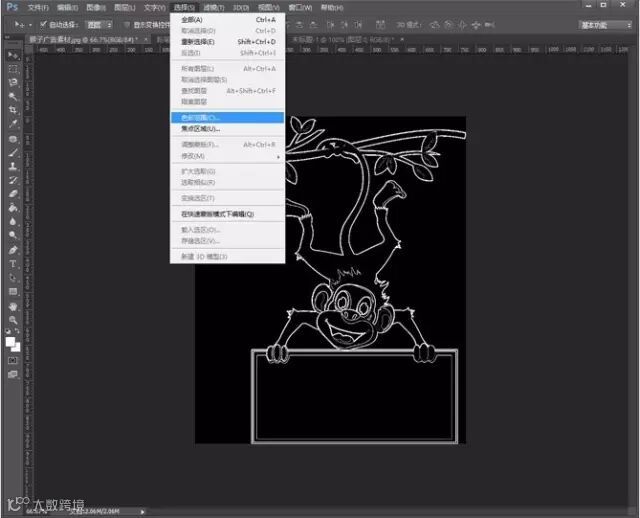Open the Move tool preset picker arrow
This screenshot has height=518, width=640.
(30, 25)
